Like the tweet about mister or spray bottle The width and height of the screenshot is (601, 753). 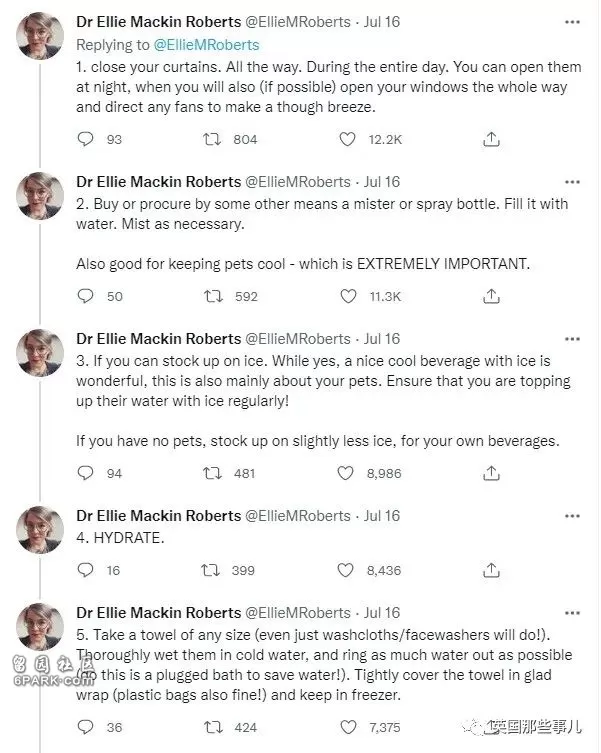(348, 296)
